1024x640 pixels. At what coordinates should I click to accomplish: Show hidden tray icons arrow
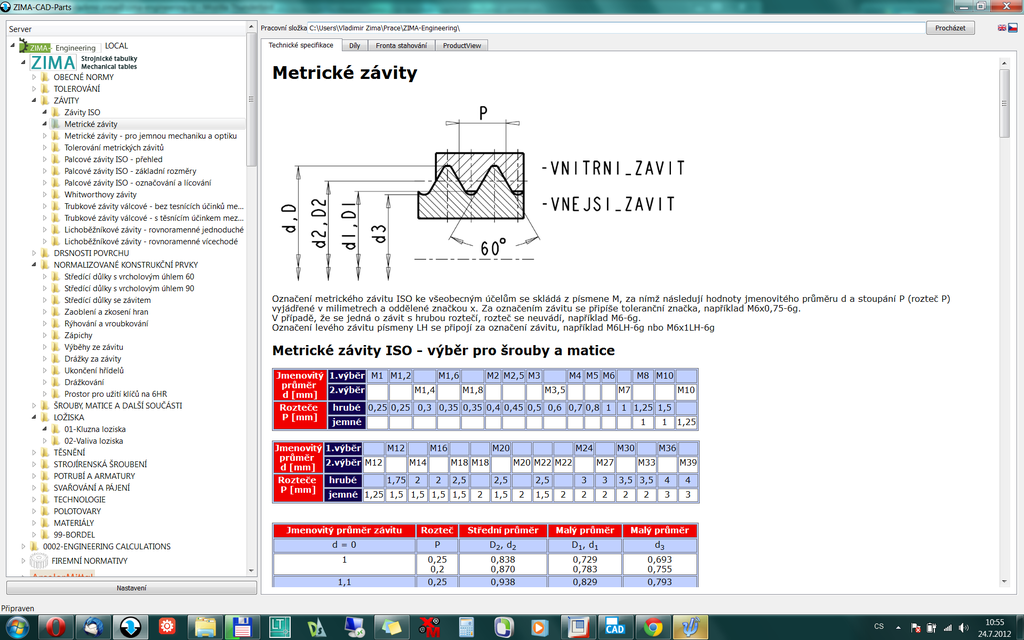click(x=898, y=628)
